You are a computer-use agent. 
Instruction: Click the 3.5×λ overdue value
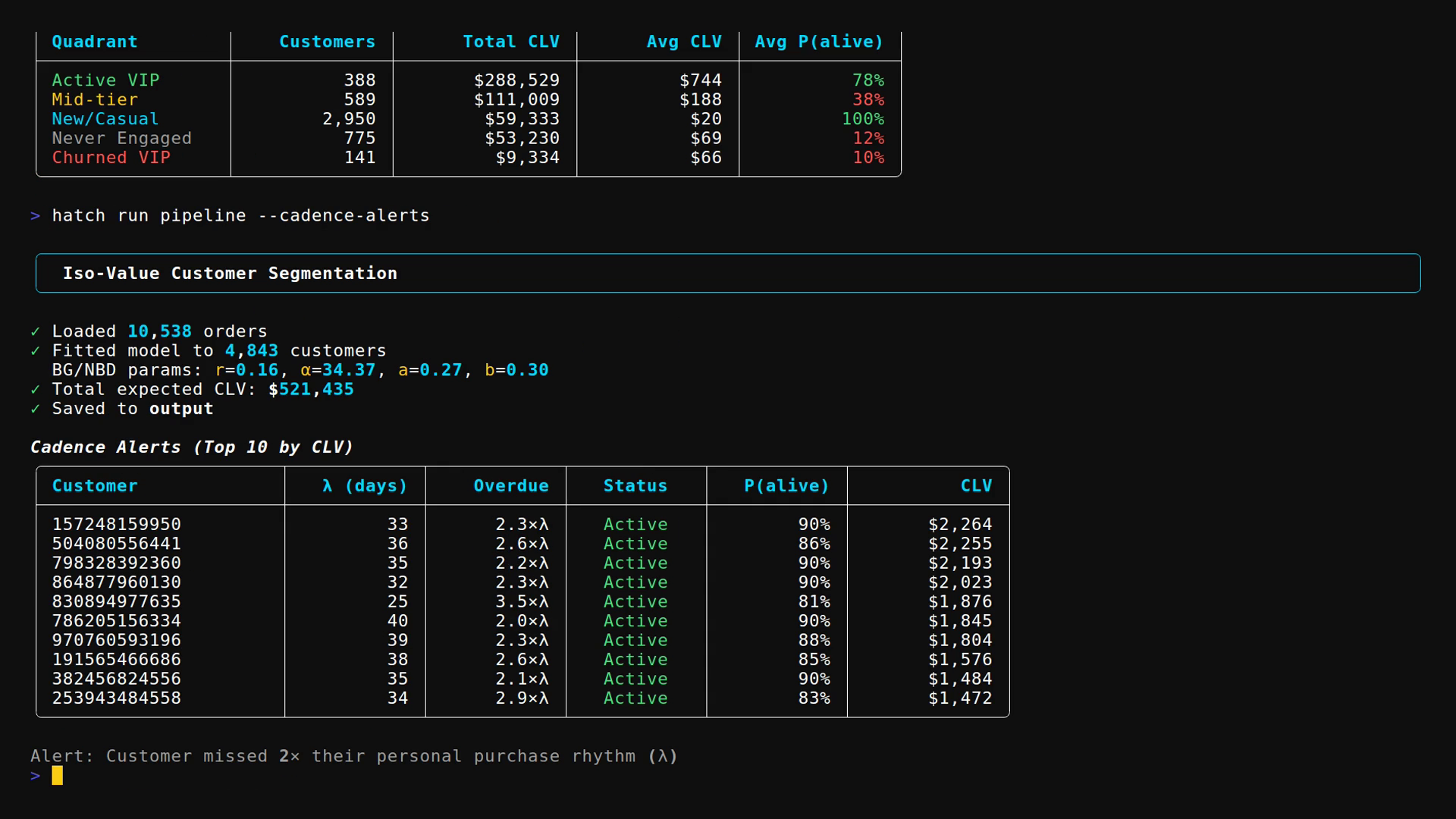(x=522, y=601)
